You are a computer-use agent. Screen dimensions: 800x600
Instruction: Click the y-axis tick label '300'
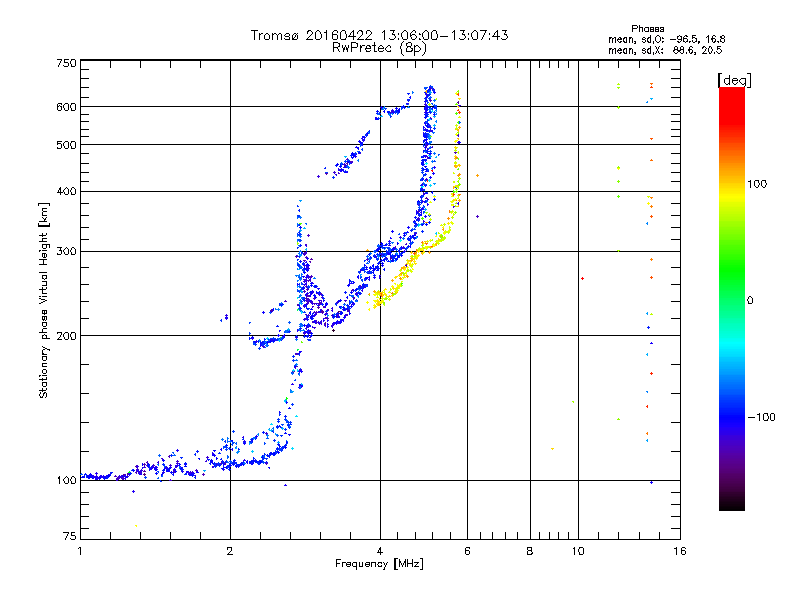click(x=66, y=252)
